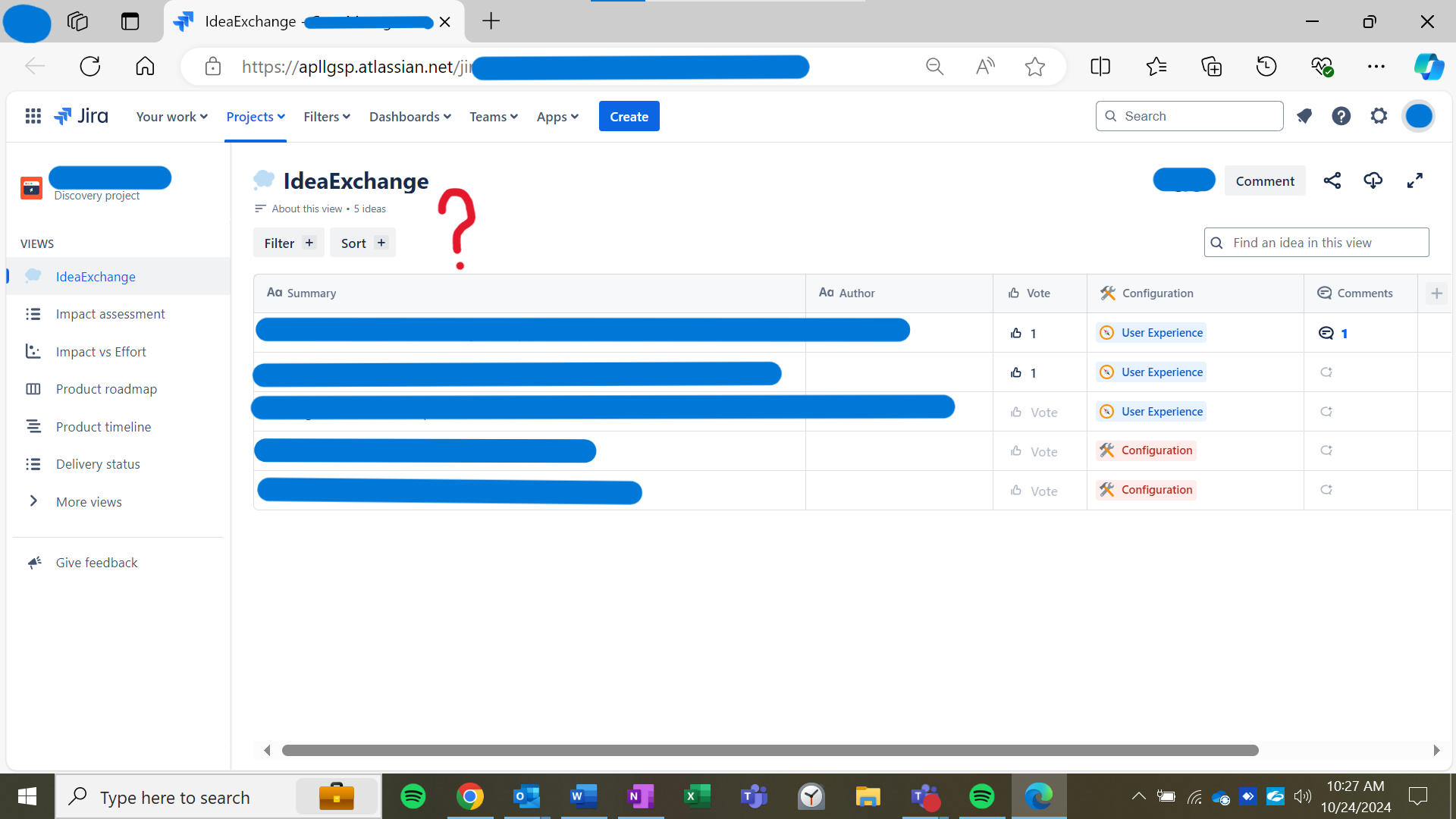The height and width of the screenshot is (819, 1456).
Task: Click the Find an idea search field
Action: click(1316, 243)
